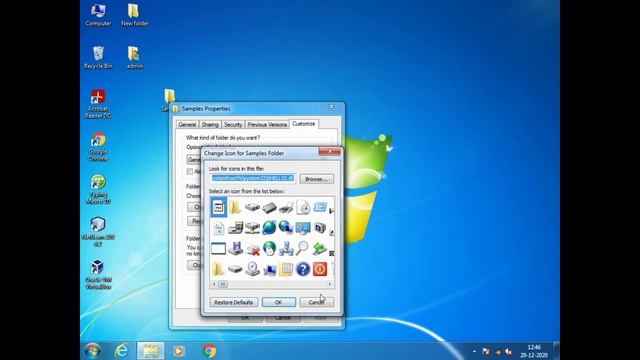This screenshot has height=360, width=640.
Task: Select the admin folder on desktop
Action: 134,58
